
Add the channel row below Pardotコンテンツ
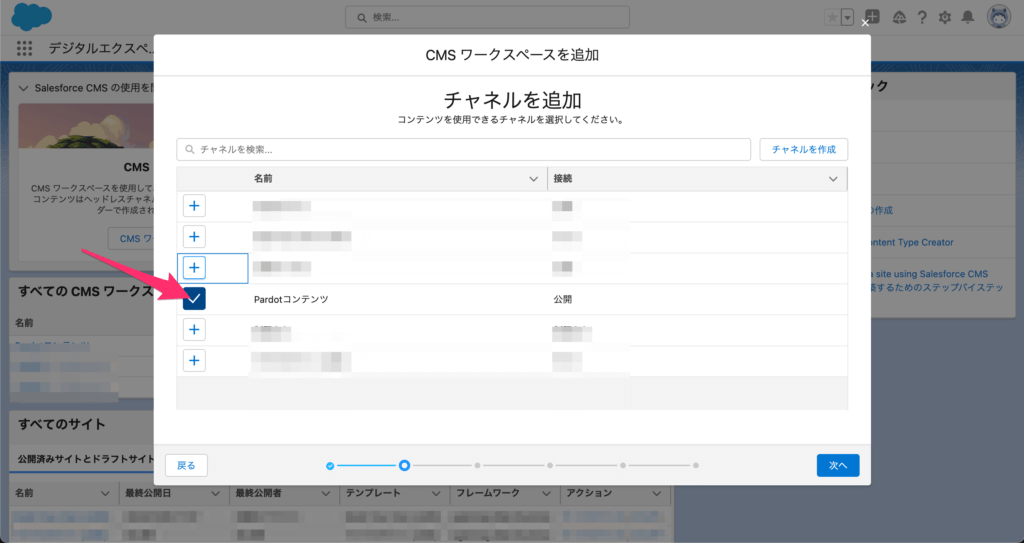(x=194, y=329)
